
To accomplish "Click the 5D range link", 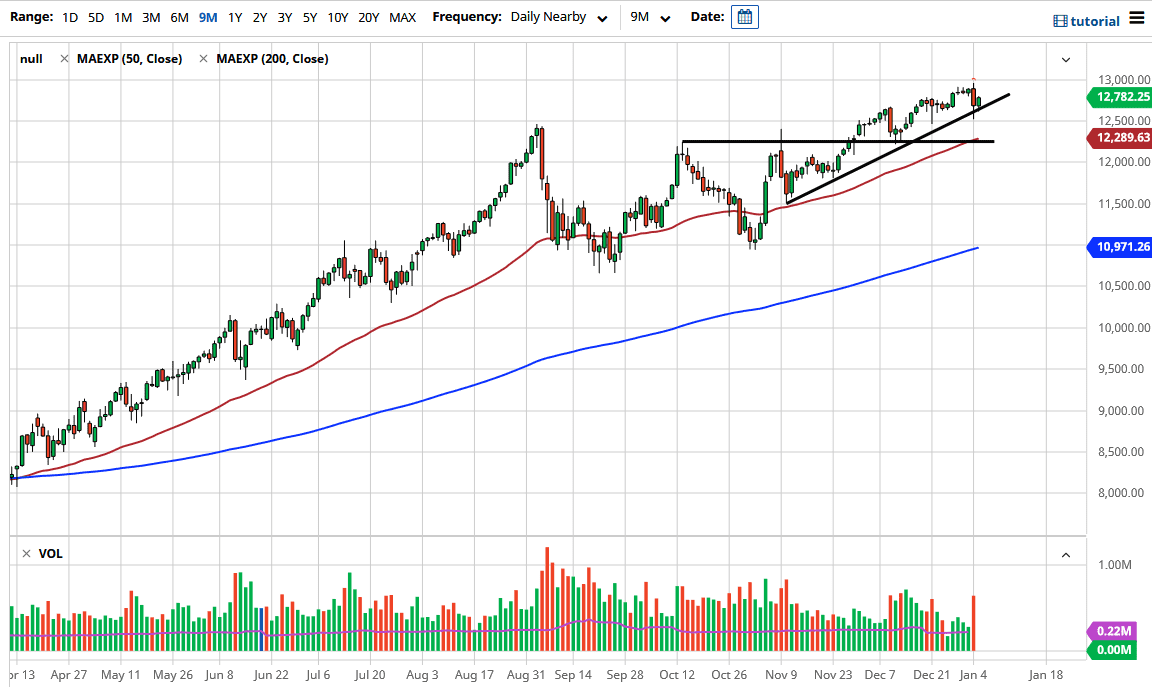I will (96, 17).
